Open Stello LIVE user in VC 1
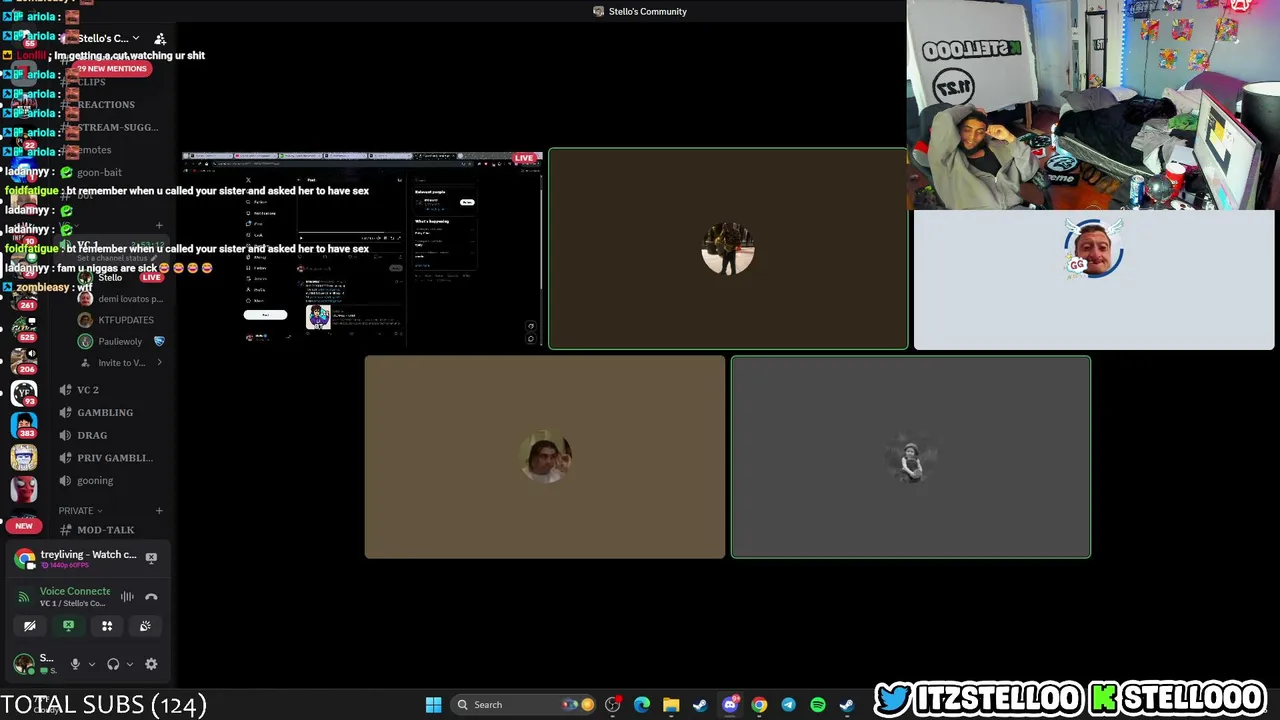Viewport: 1280px width, 720px height. coord(120,277)
